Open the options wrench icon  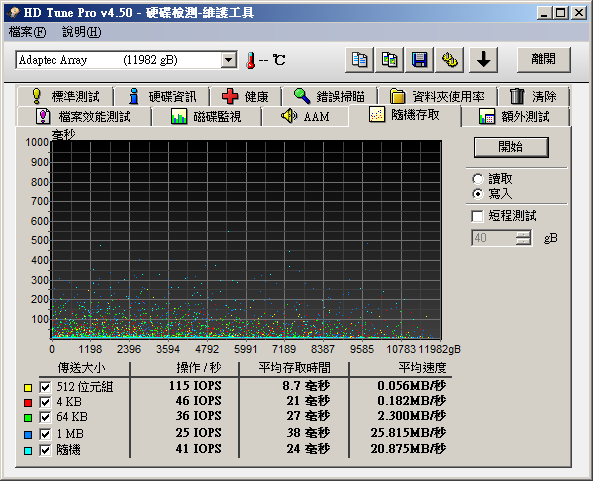click(x=450, y=60)
